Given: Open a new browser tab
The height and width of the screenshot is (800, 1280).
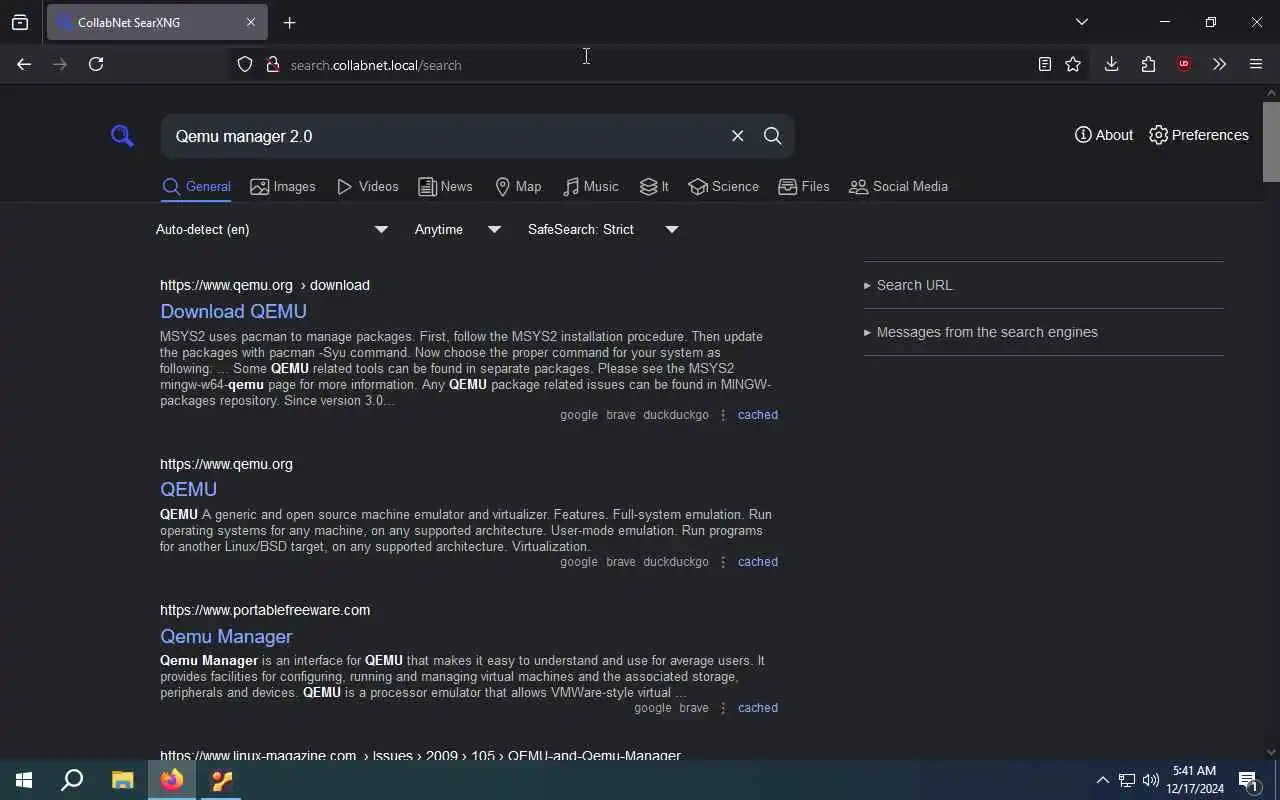Looking at the screenshot, I should pyautogui.click(x=289, y=22).
